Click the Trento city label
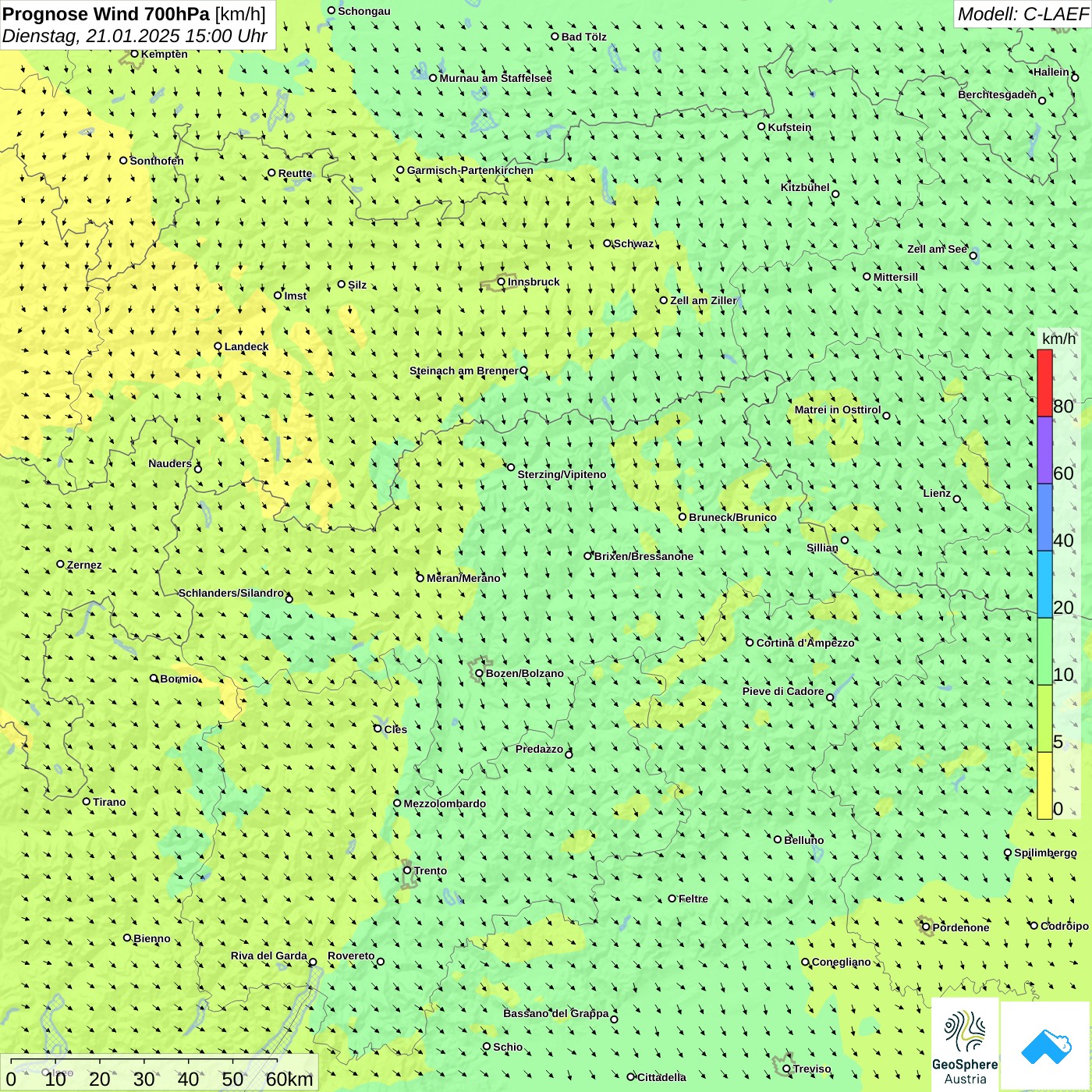Viewport: 1092px width, 1092px height. pyautogui.click(x=431, y=870)
